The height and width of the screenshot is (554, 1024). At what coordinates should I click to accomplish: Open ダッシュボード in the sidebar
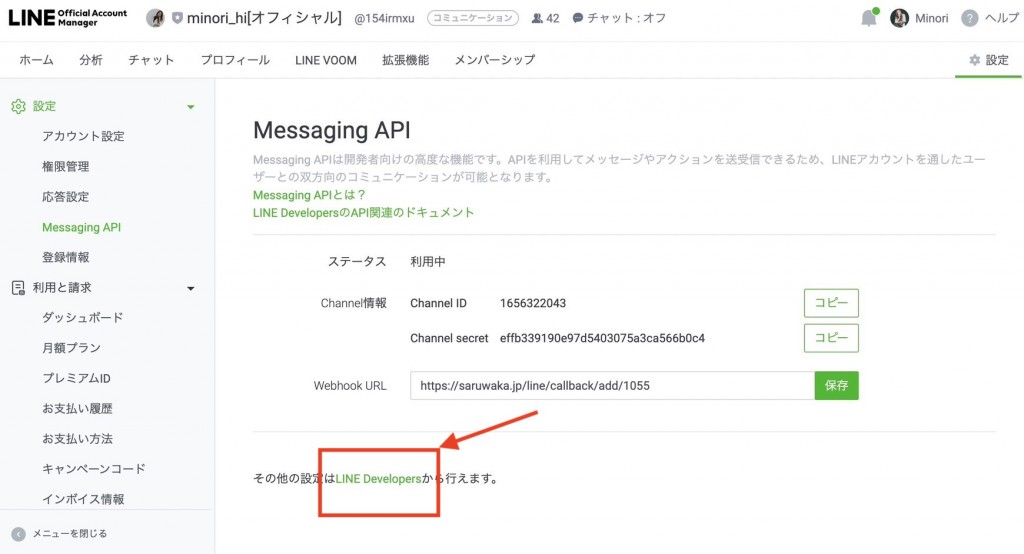coord(82,318)
